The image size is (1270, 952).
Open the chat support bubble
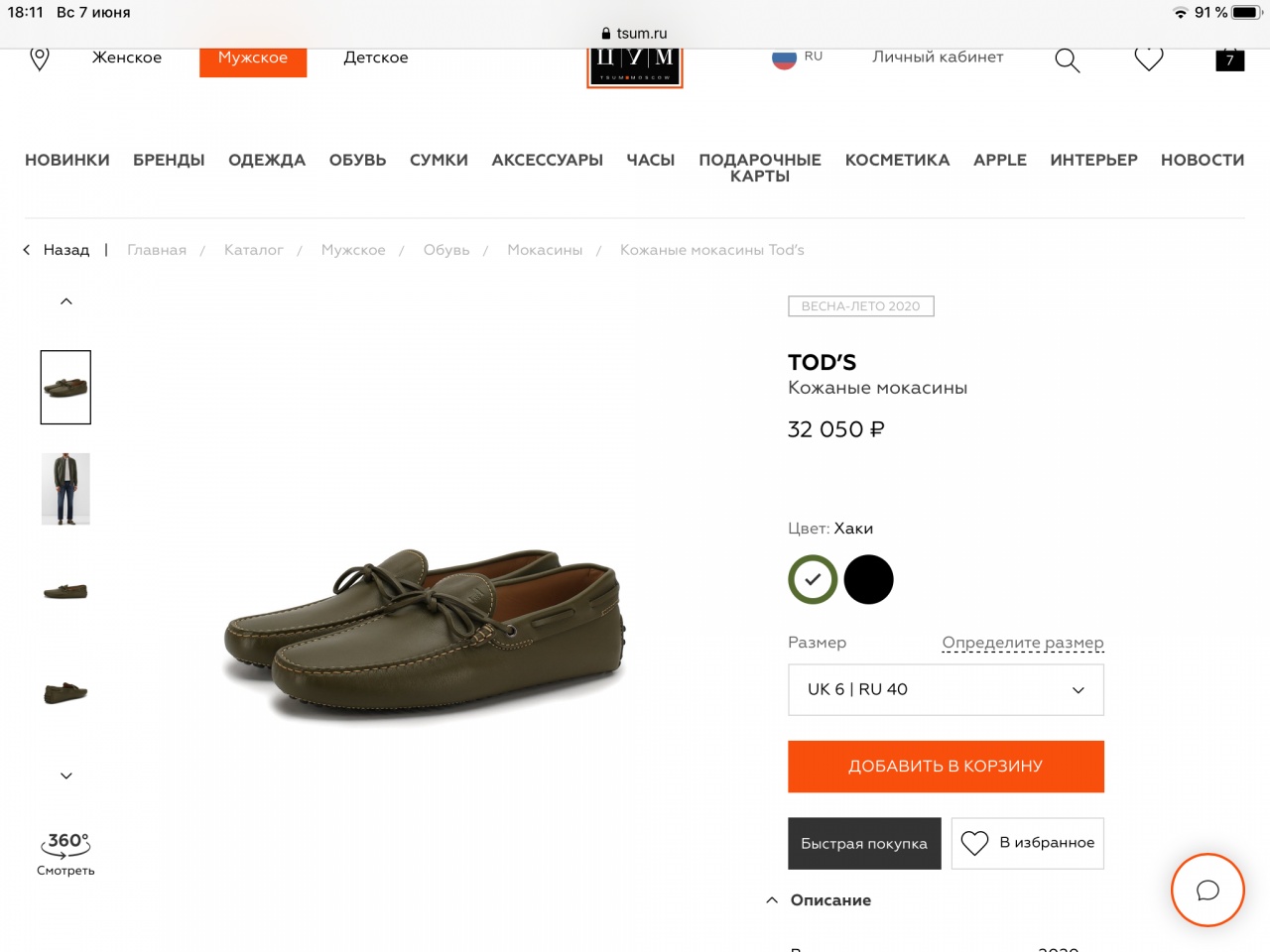pos(1207,890)
